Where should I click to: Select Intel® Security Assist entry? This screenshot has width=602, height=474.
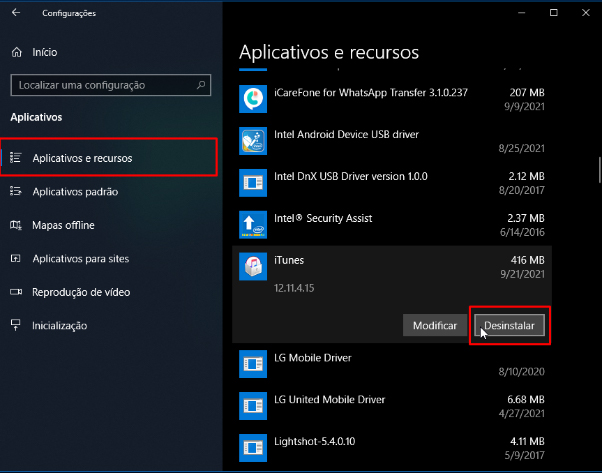coord(392,225)
